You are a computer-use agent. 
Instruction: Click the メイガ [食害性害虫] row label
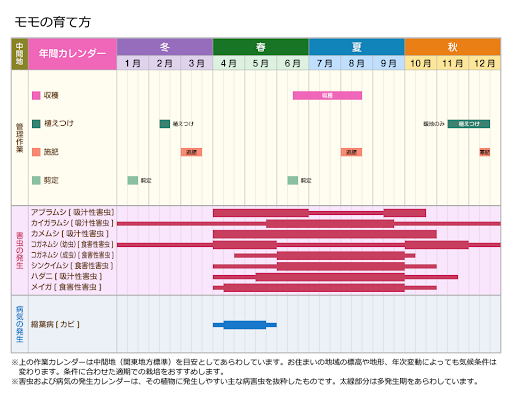(66, 287)
